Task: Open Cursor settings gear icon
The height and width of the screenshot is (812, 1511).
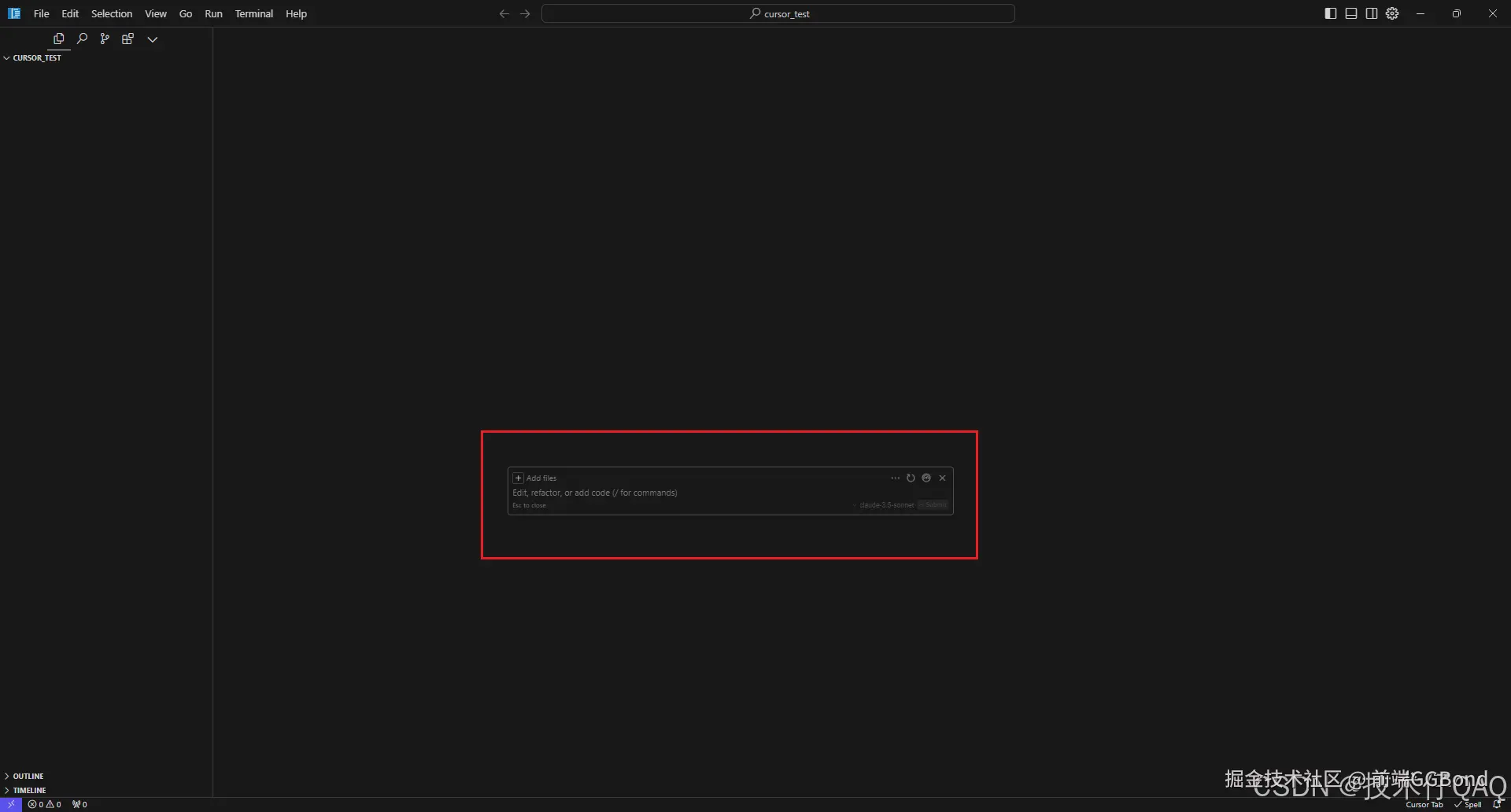Action: point(1392,13)
